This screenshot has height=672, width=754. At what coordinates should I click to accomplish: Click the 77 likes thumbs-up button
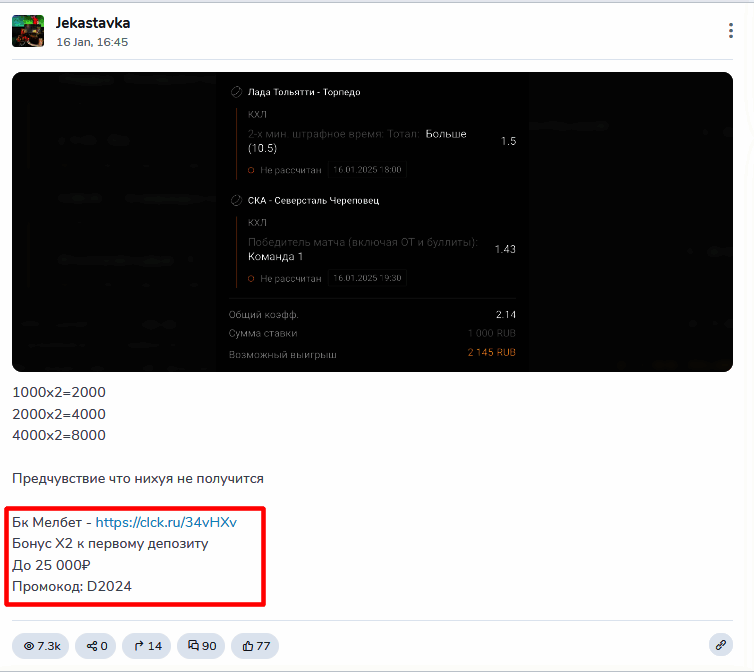tap(255, 646)
